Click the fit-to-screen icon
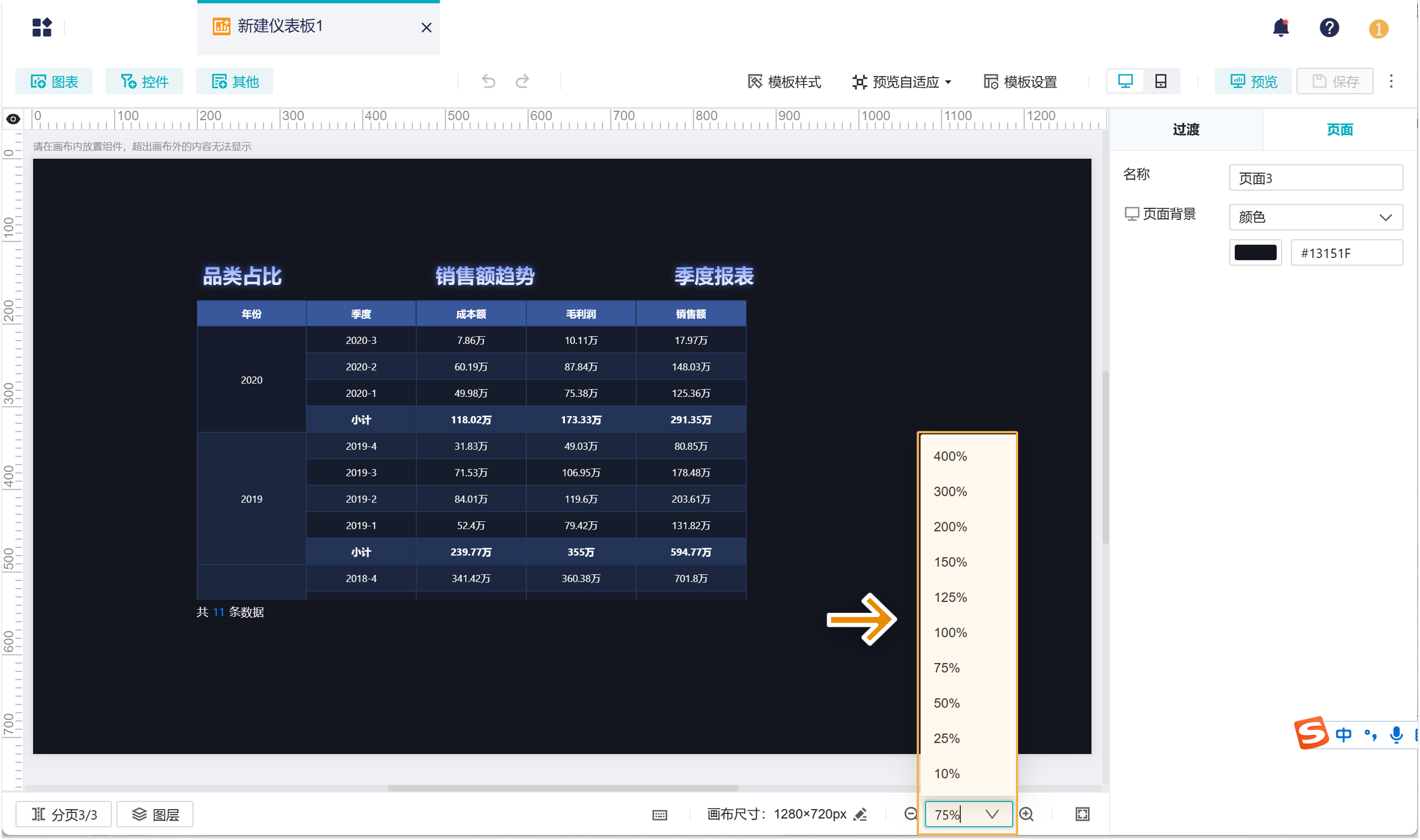 [1082, 814]
